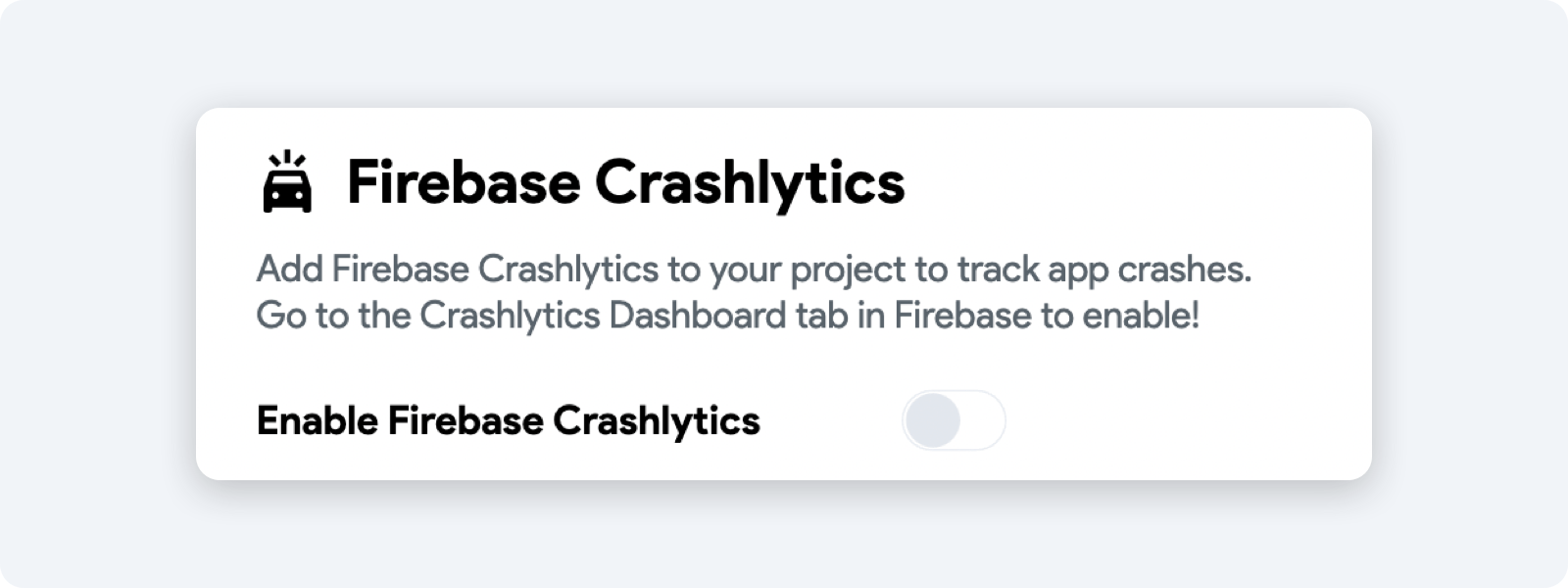Screen dimensions: 1568x588
Task: Click the "Enable Firebase Crashlytics" label
Action: (508, 421)
